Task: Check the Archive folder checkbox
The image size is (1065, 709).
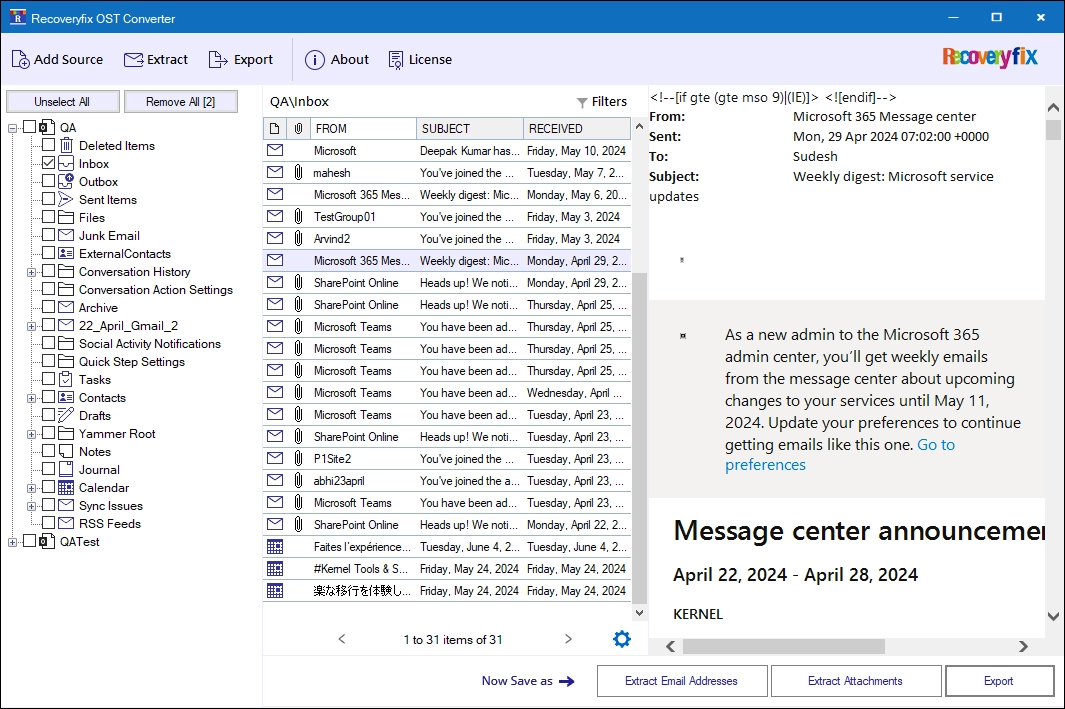Action: click(48, 307)
